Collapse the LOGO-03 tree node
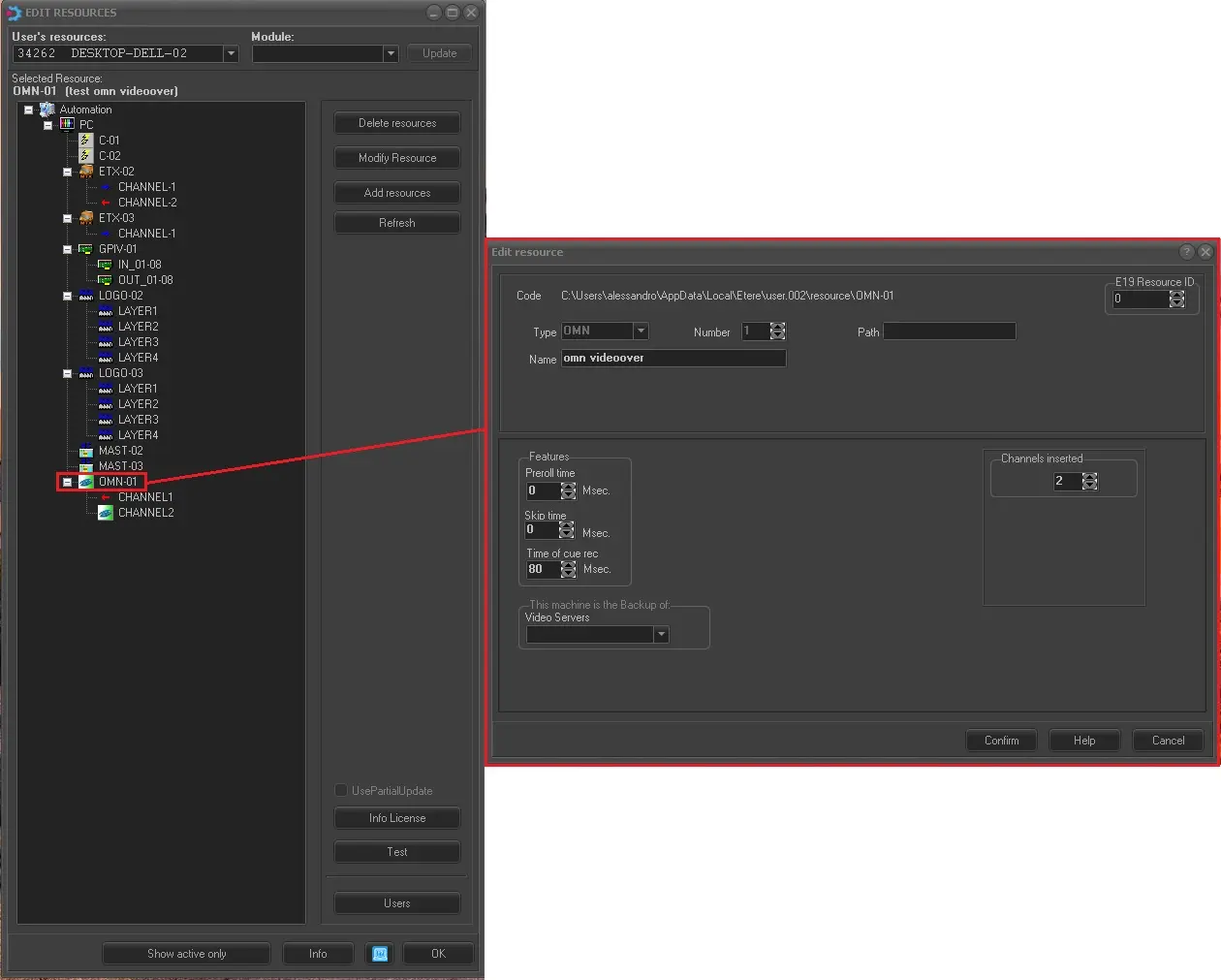1221x980 pixels. point(67,373)
